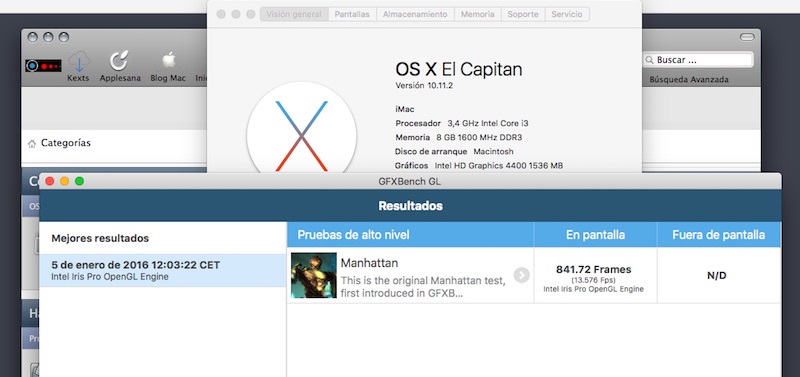Select the Manhattan test thumbnail
Screen dimensions: 800x377
[x=313, y=275]
